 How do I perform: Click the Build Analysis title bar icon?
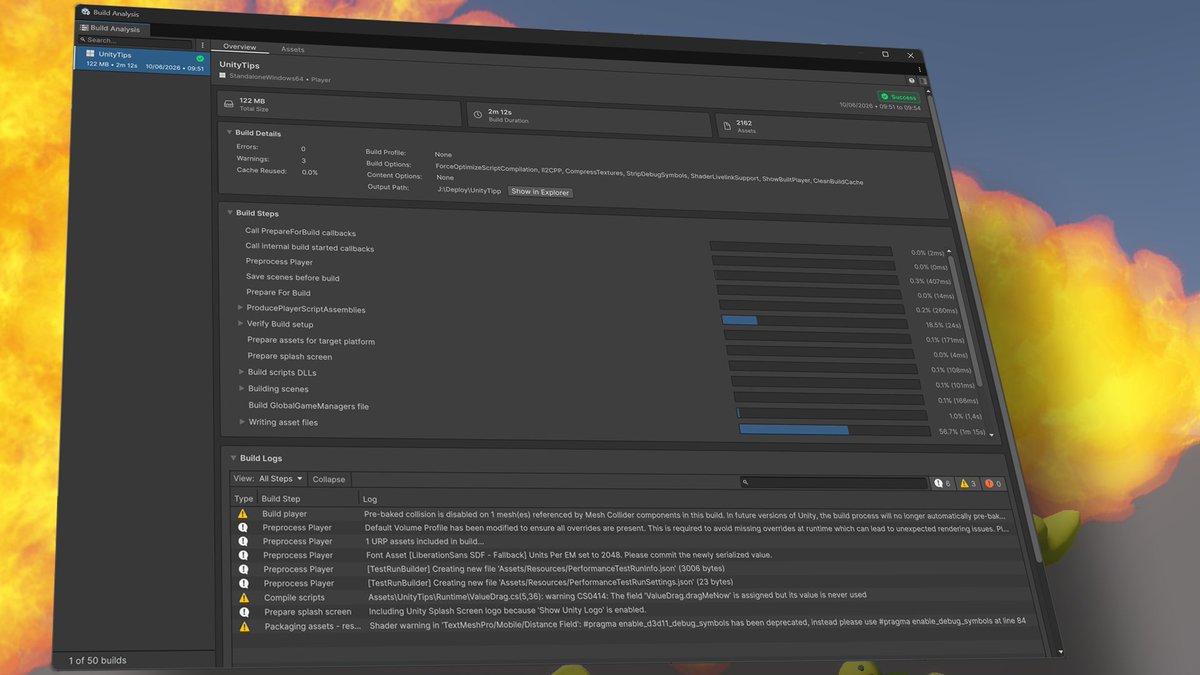click(85, 13)
